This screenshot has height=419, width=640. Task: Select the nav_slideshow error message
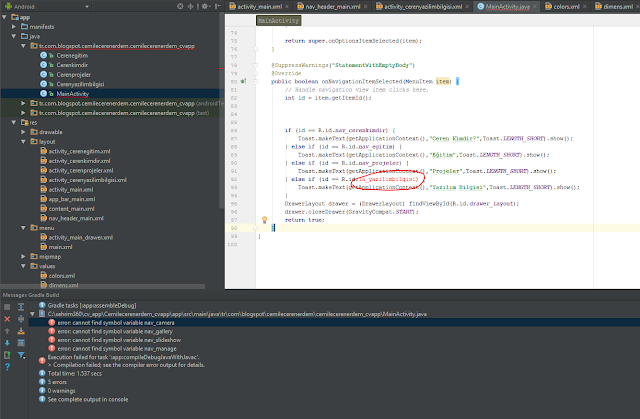(119, 340)
